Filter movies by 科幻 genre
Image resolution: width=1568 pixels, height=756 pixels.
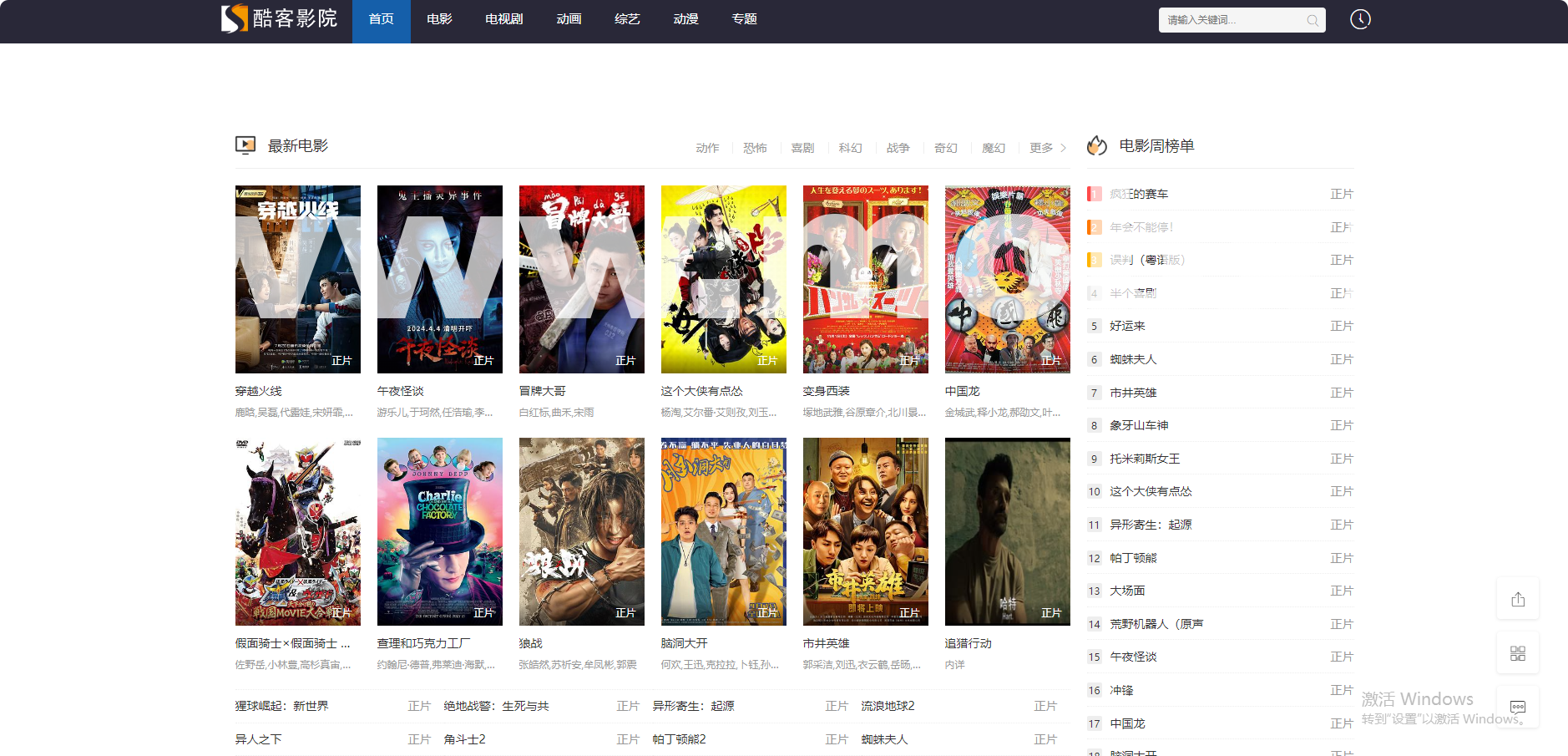(850, 148)
